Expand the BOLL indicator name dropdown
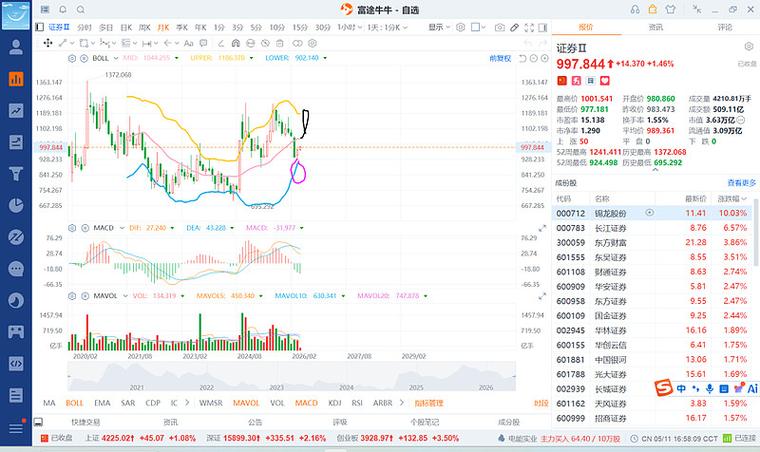Viewport: 760px width, 452px height. [116, 58]
